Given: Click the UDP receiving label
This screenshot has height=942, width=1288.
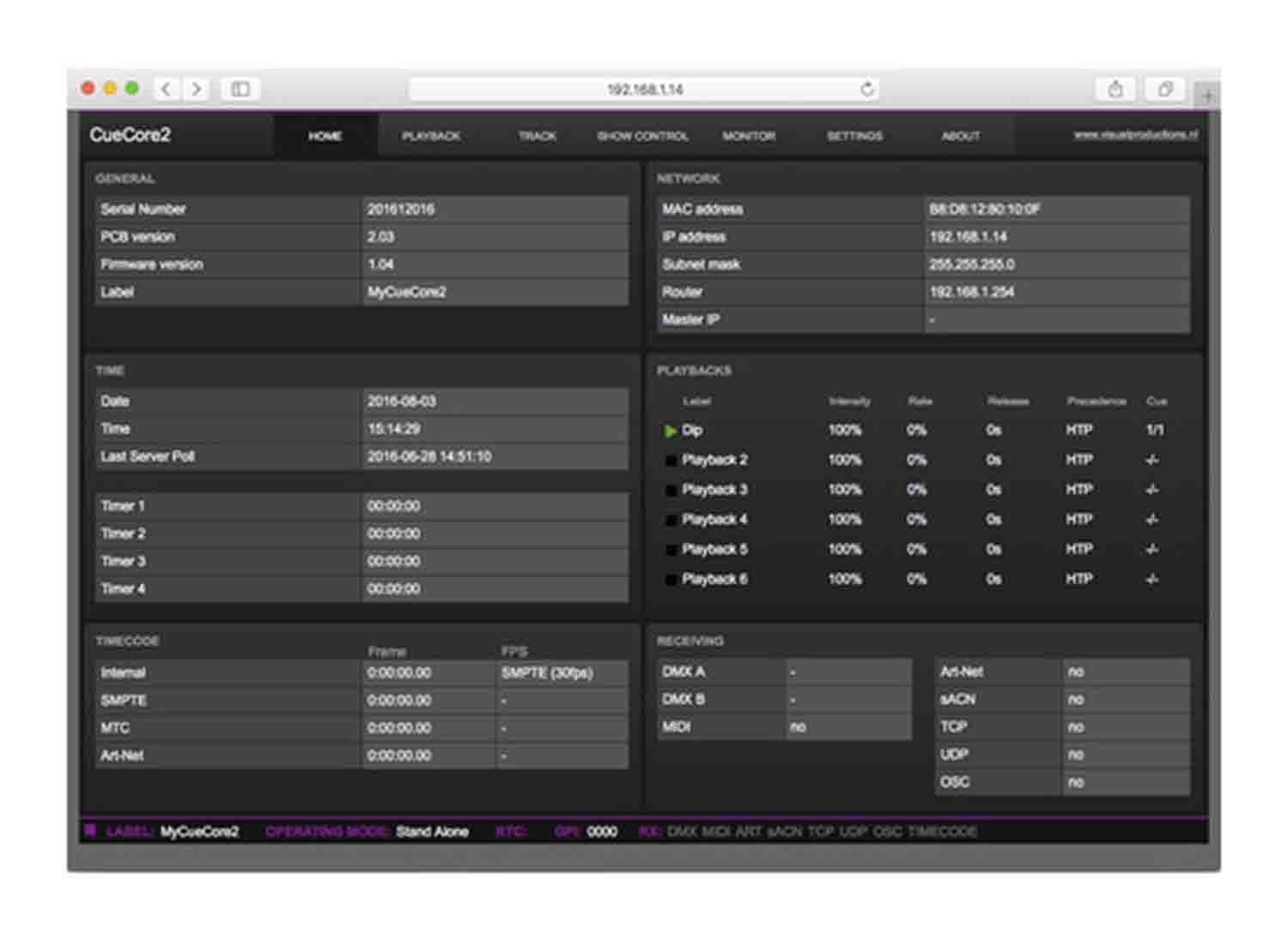Looking at the screenshot, I should [x=954, y=754].
